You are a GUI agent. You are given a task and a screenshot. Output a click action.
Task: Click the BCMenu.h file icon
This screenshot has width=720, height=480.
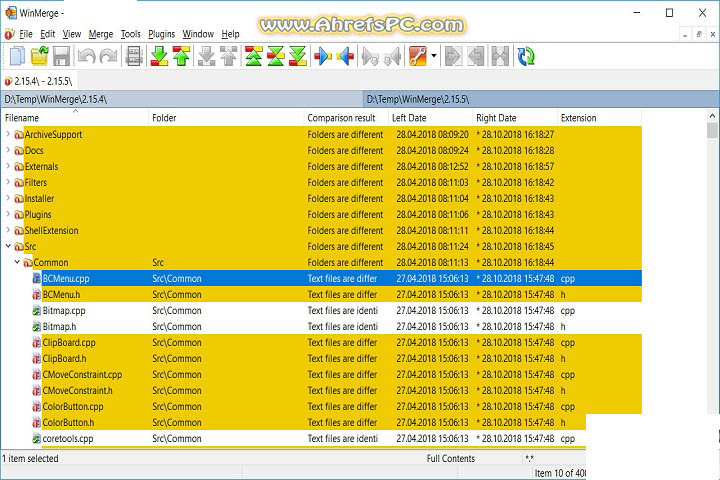pos(37,294)
